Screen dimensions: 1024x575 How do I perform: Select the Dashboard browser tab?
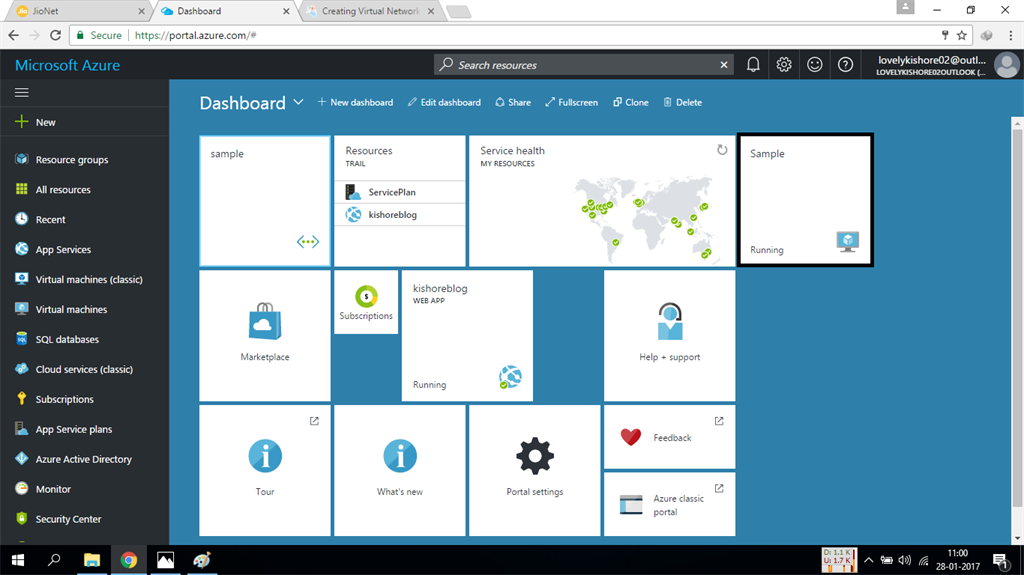(225, 11)
